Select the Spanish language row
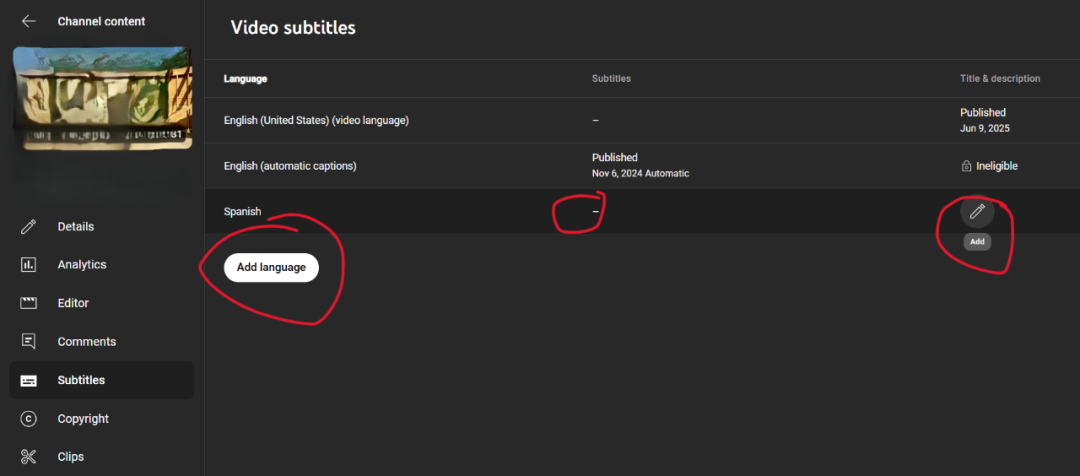 [242, 212]
